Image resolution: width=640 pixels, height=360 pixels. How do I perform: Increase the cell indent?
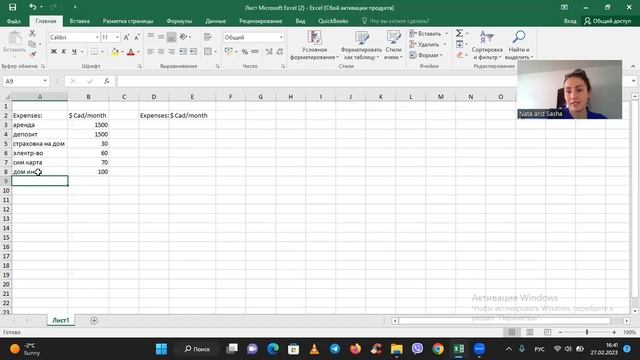(x=193, y=51)
